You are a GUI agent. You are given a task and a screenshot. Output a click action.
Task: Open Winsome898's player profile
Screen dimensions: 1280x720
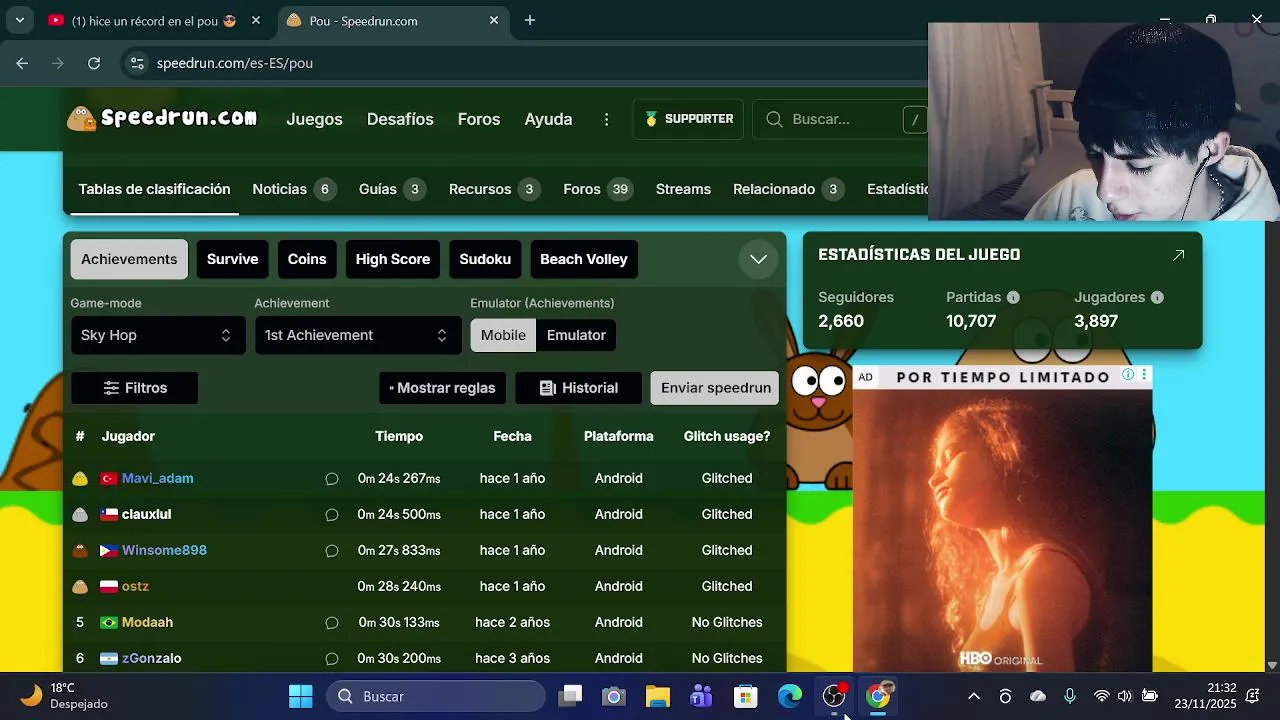(164, 551)
